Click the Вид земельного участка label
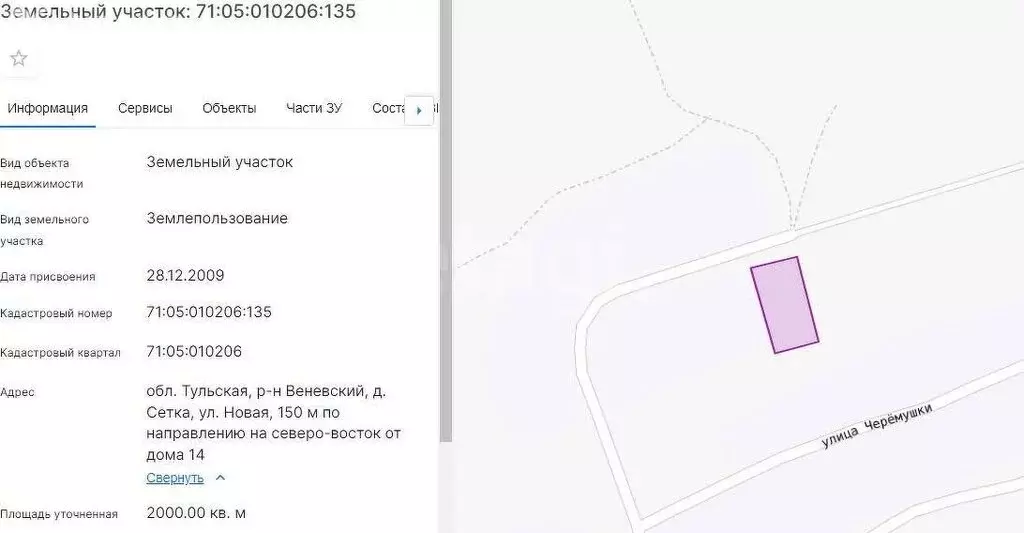 coord(44,230)
